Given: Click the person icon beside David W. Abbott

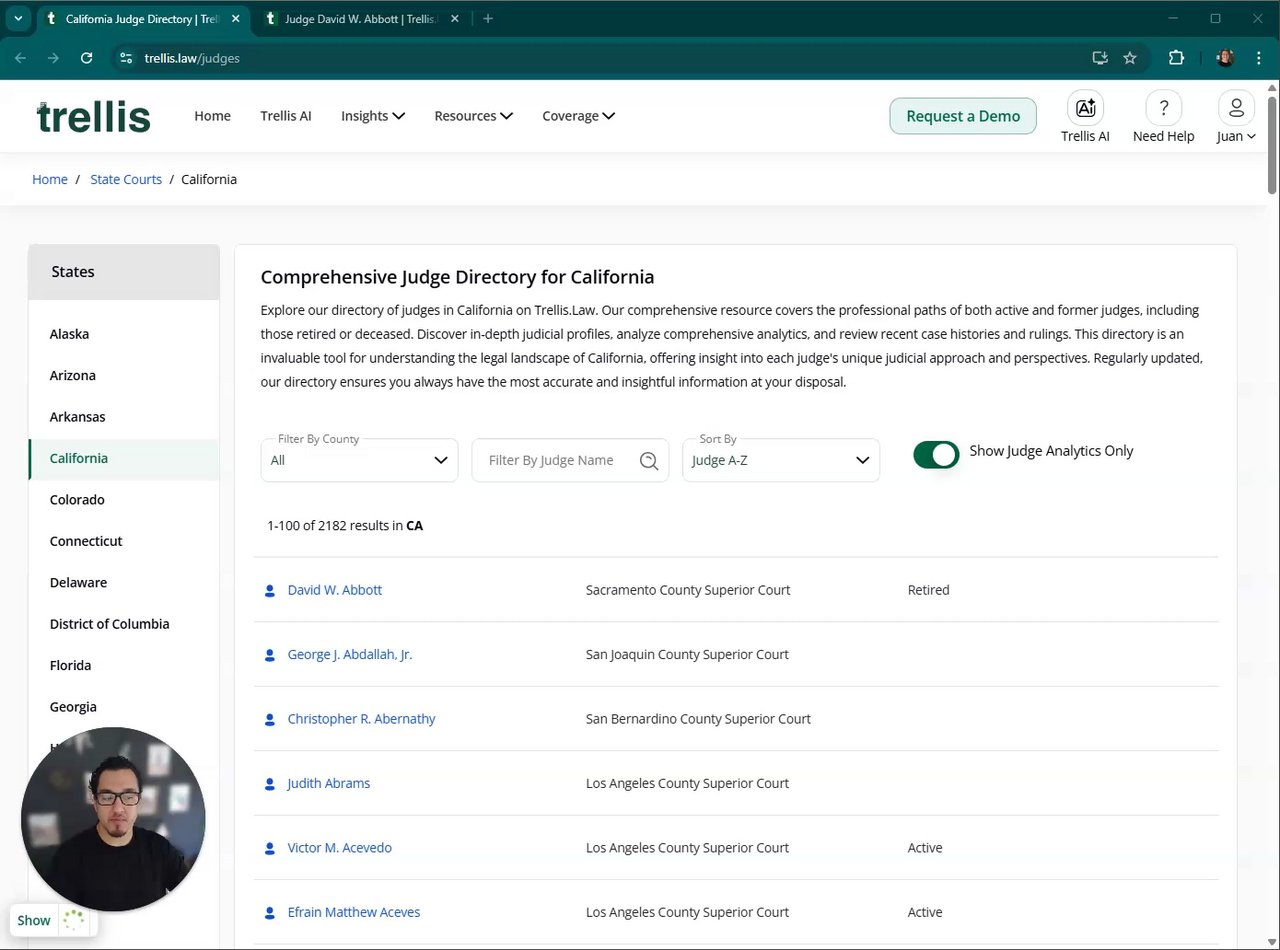Looking at the screenshot, I should point(269,591).
